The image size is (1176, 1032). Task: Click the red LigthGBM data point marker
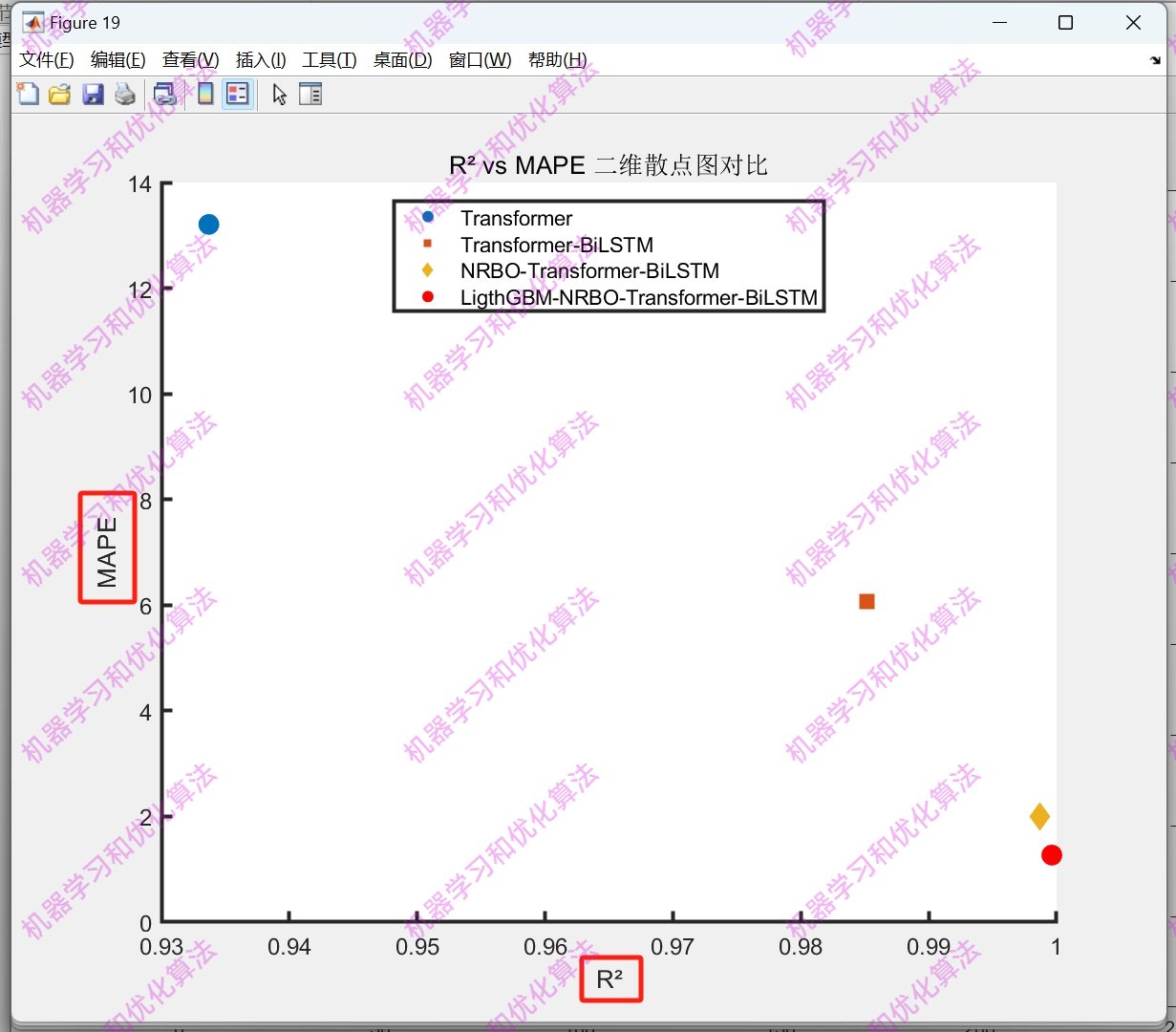(x=1052, y=854)
